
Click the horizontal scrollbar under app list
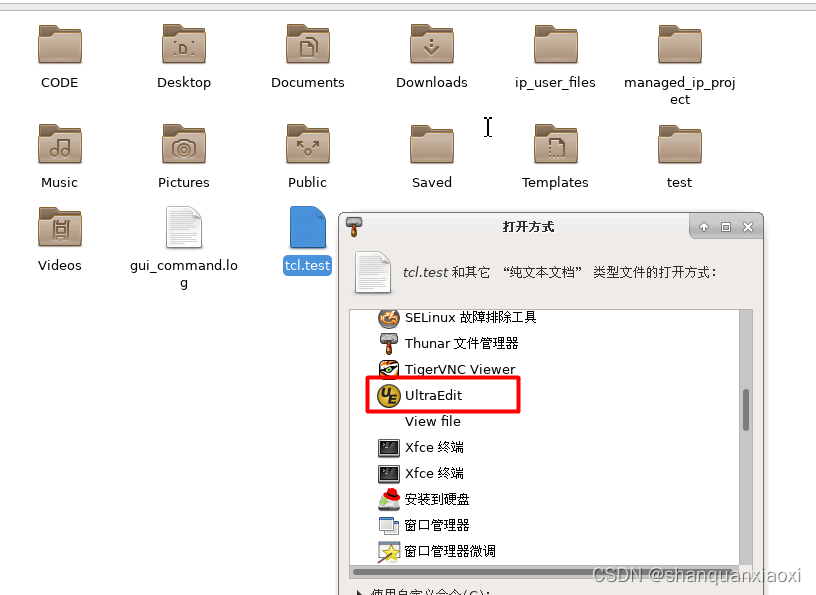[545, 572]
